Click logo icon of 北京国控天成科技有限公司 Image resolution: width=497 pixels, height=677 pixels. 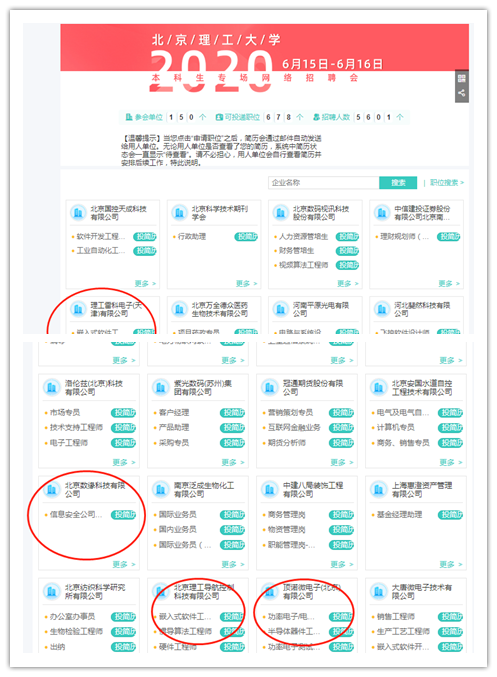coord(78,212)
